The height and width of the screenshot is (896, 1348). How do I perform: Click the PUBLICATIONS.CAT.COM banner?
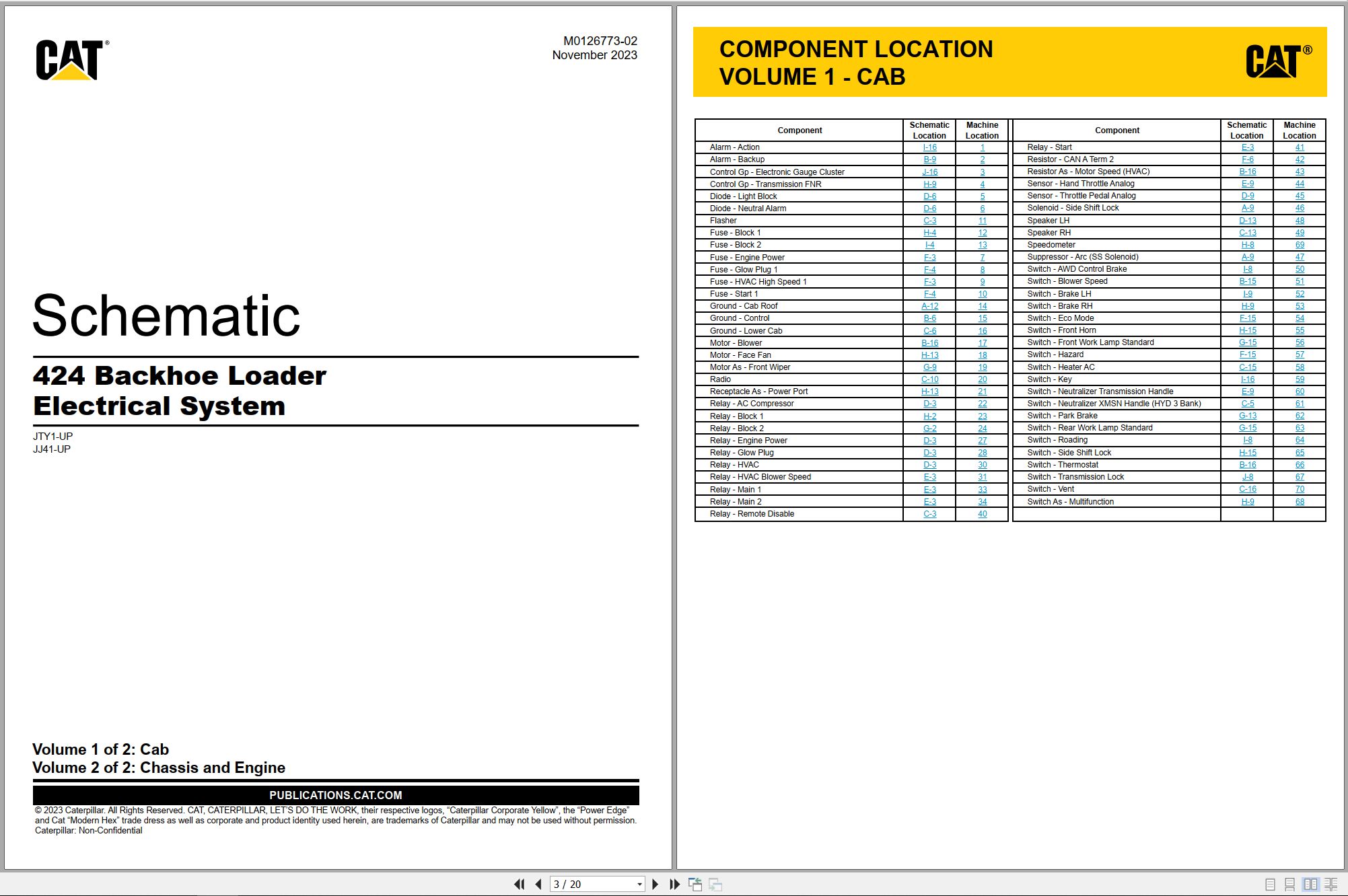coord(336,795)
